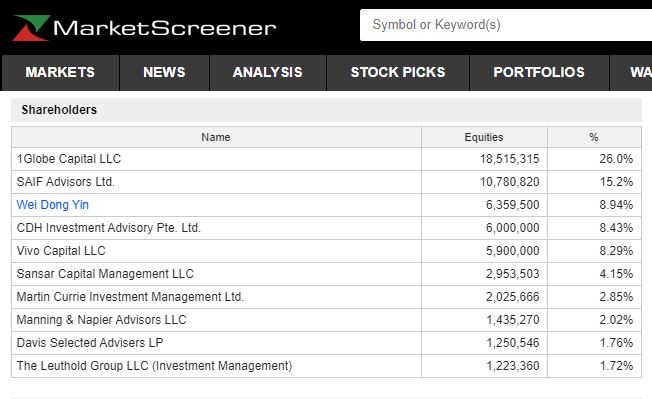Click the % column header
This screenshot has width=652, height=399.
click(594, 137)
